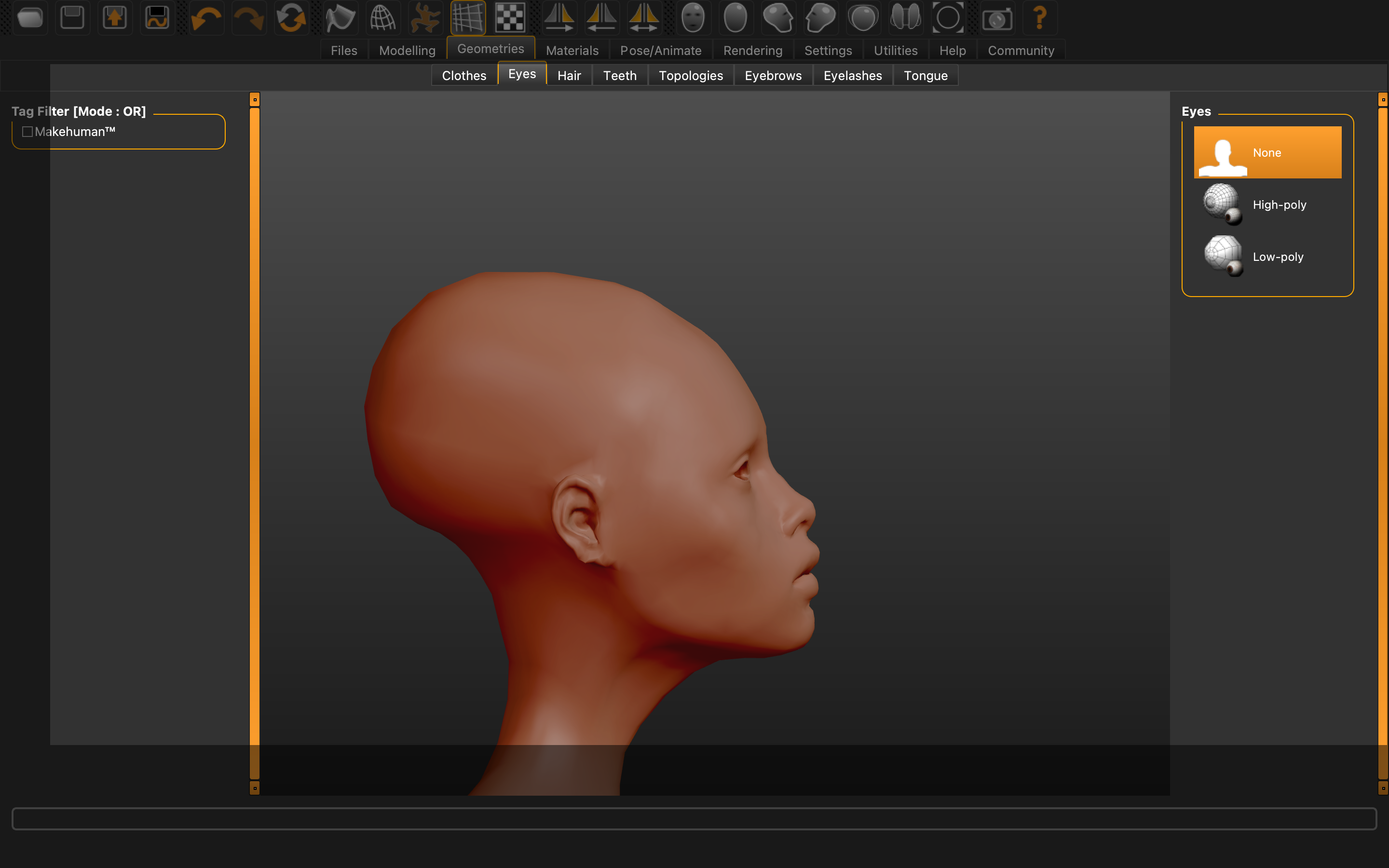
Task: Click the bottom status input field
Action: [694, 818]
